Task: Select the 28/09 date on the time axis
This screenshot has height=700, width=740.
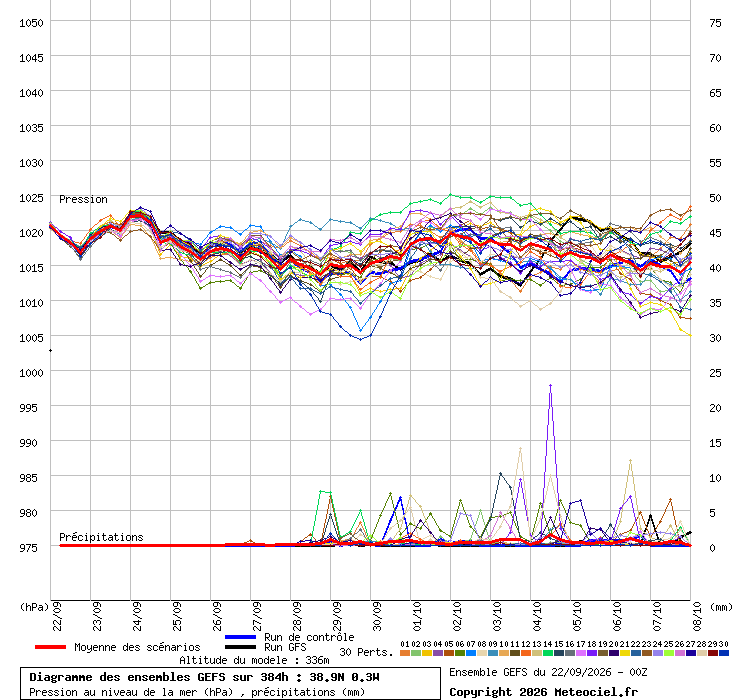Action: click(x=297, y=616)
